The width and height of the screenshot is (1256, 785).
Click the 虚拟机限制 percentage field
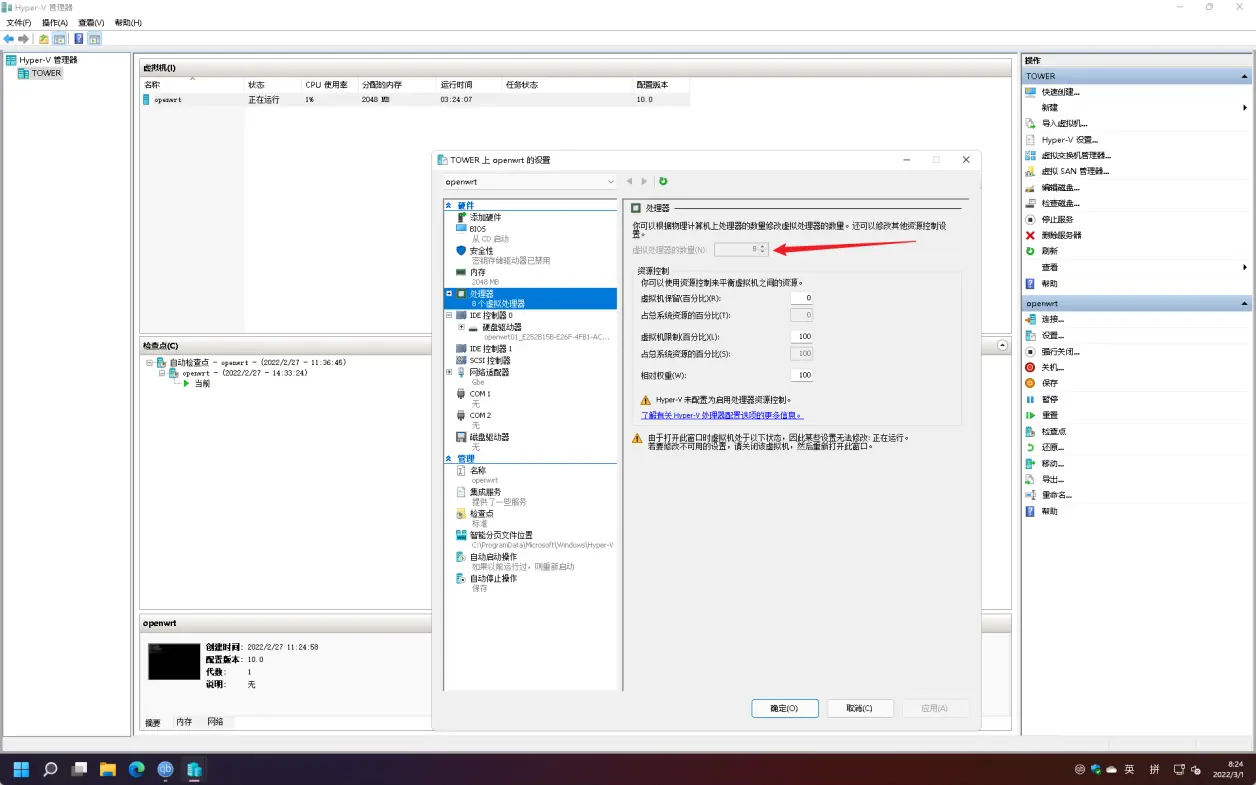802,337
